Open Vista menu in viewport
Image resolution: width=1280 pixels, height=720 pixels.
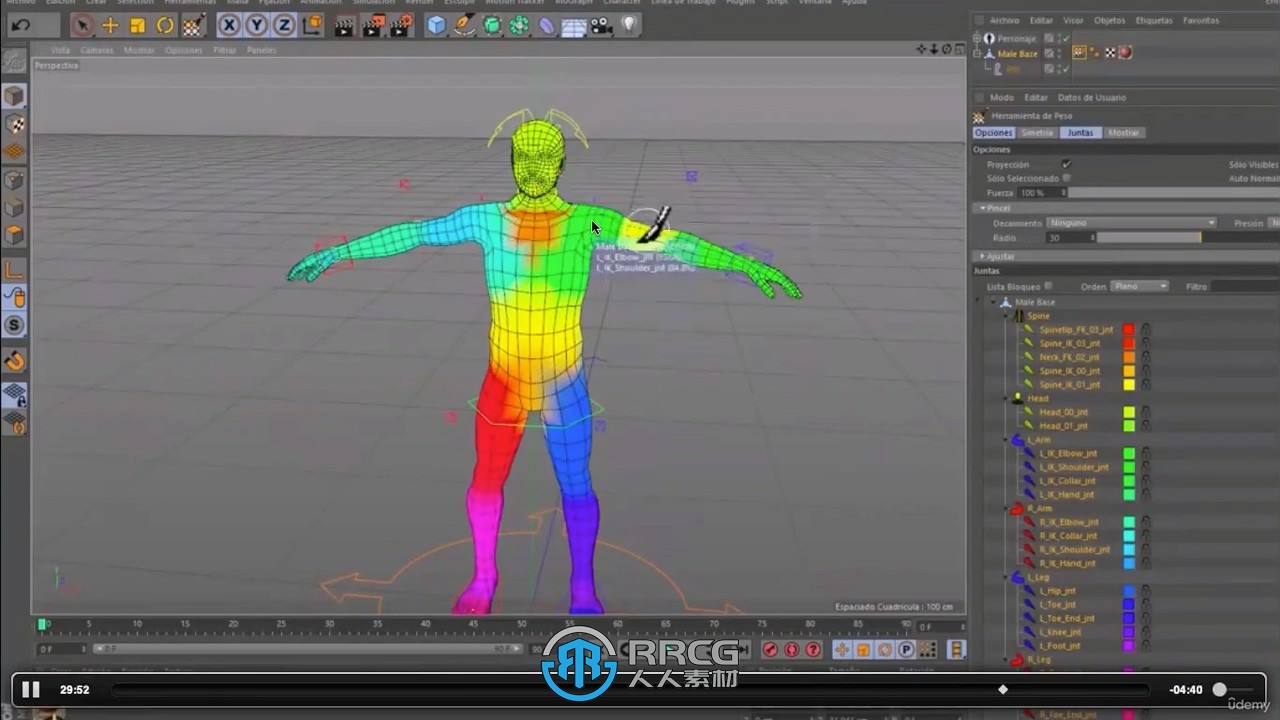tap(61, 50)
